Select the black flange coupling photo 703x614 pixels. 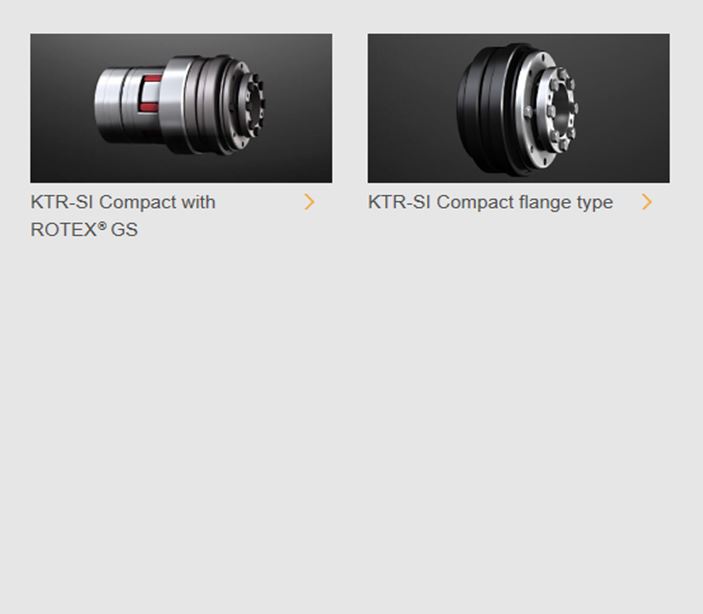(x=519, y=108)
